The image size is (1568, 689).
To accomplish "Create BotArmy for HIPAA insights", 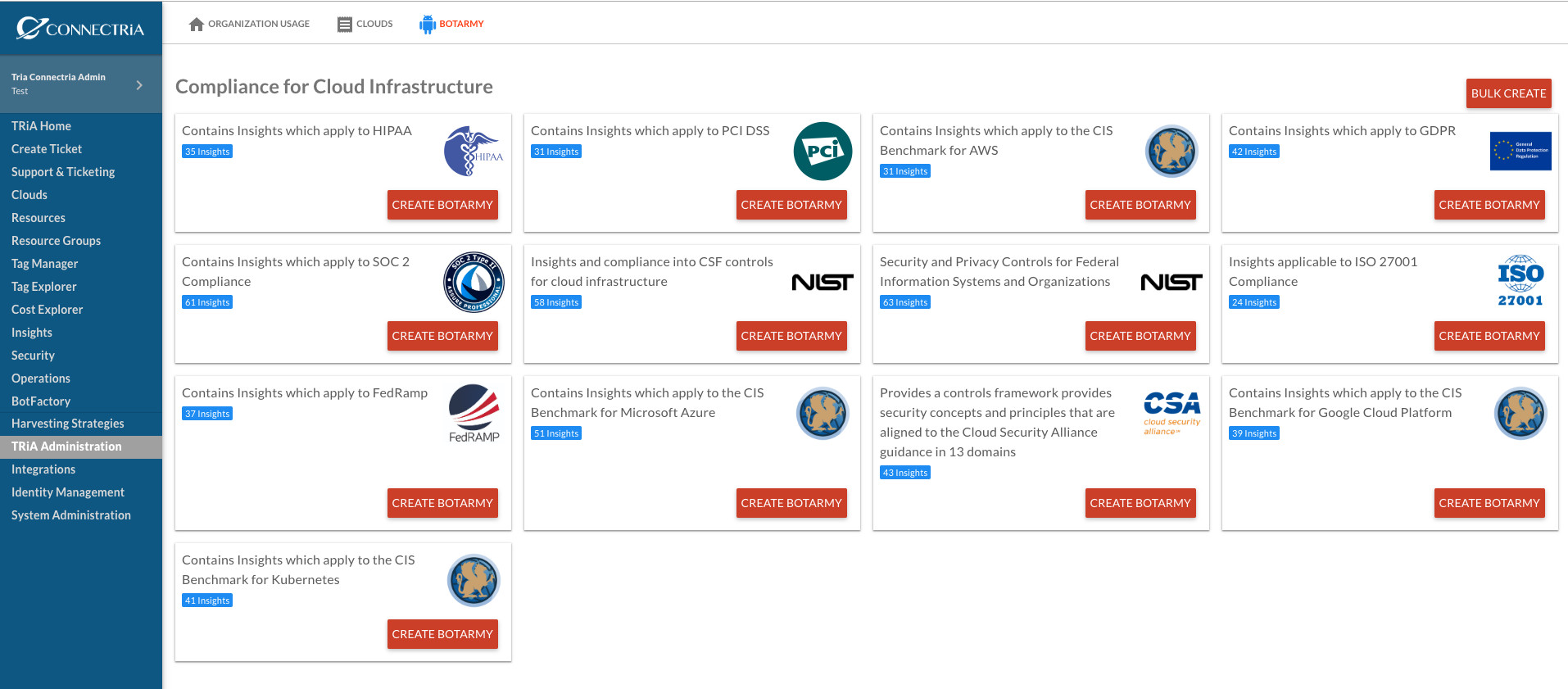I will pyautogui.click(x=442, y=205).
